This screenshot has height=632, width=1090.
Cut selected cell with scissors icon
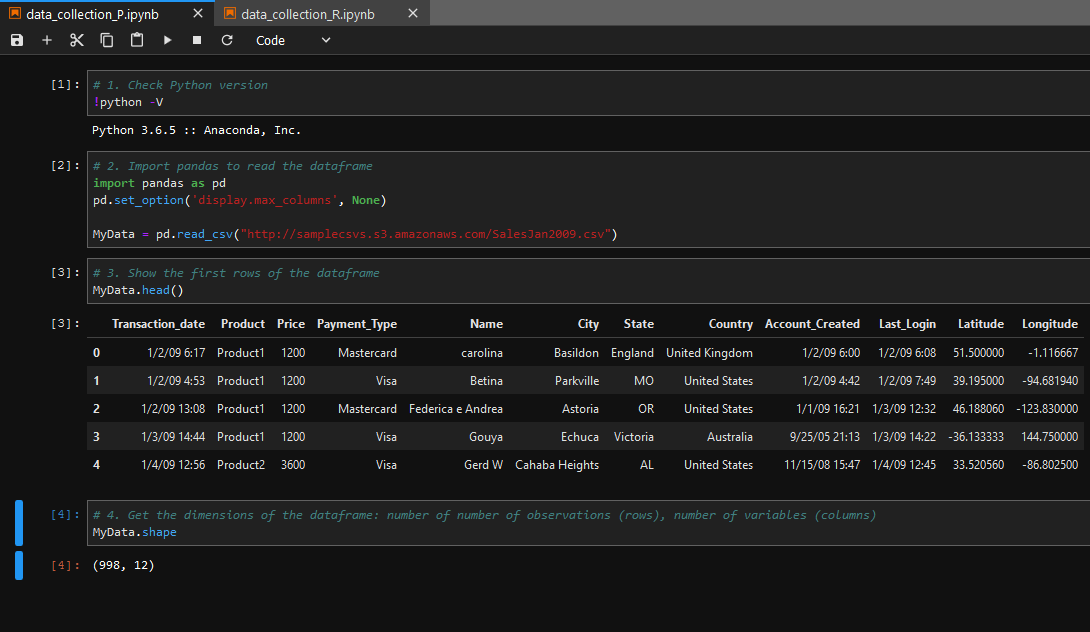click(77, 40)
